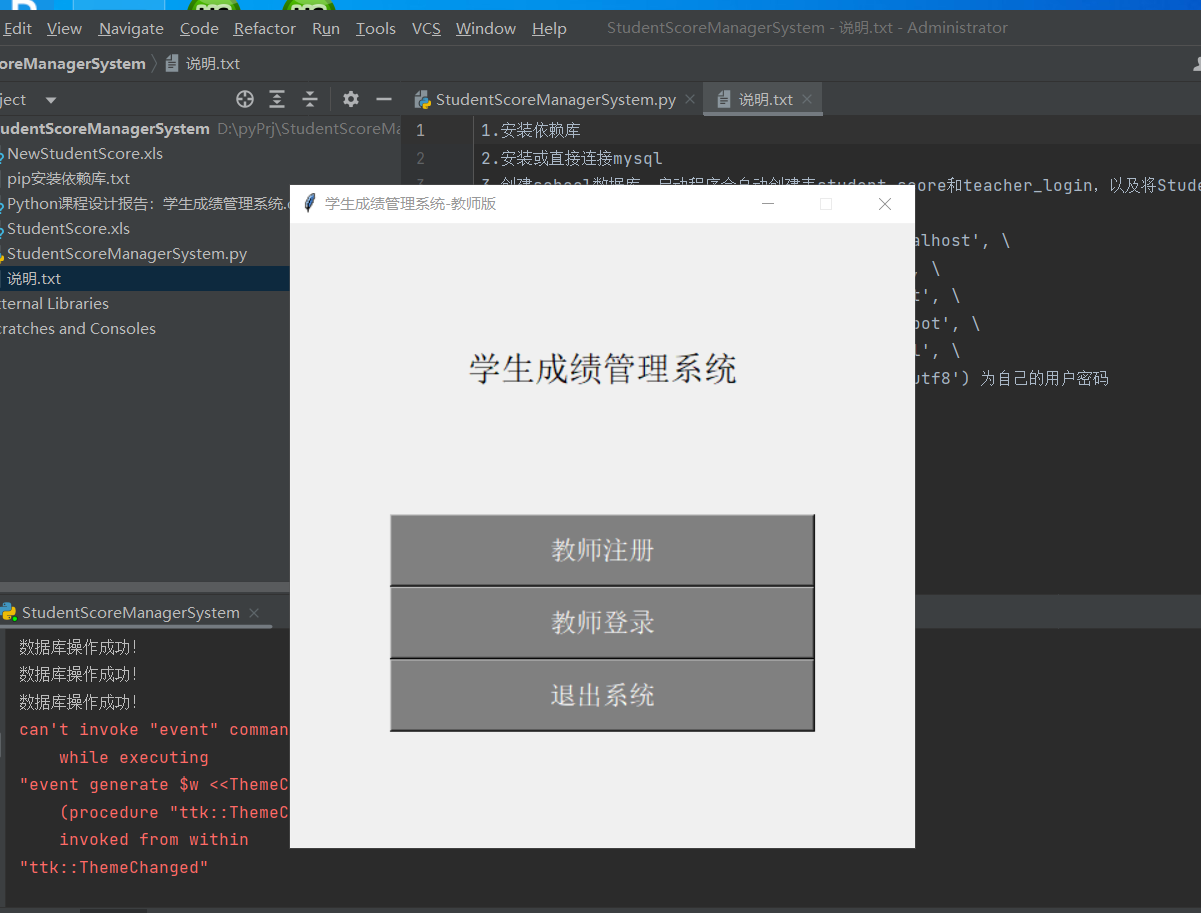Click the 教师登录 button
Screen dimensions: 1201x913
[602, 622]
